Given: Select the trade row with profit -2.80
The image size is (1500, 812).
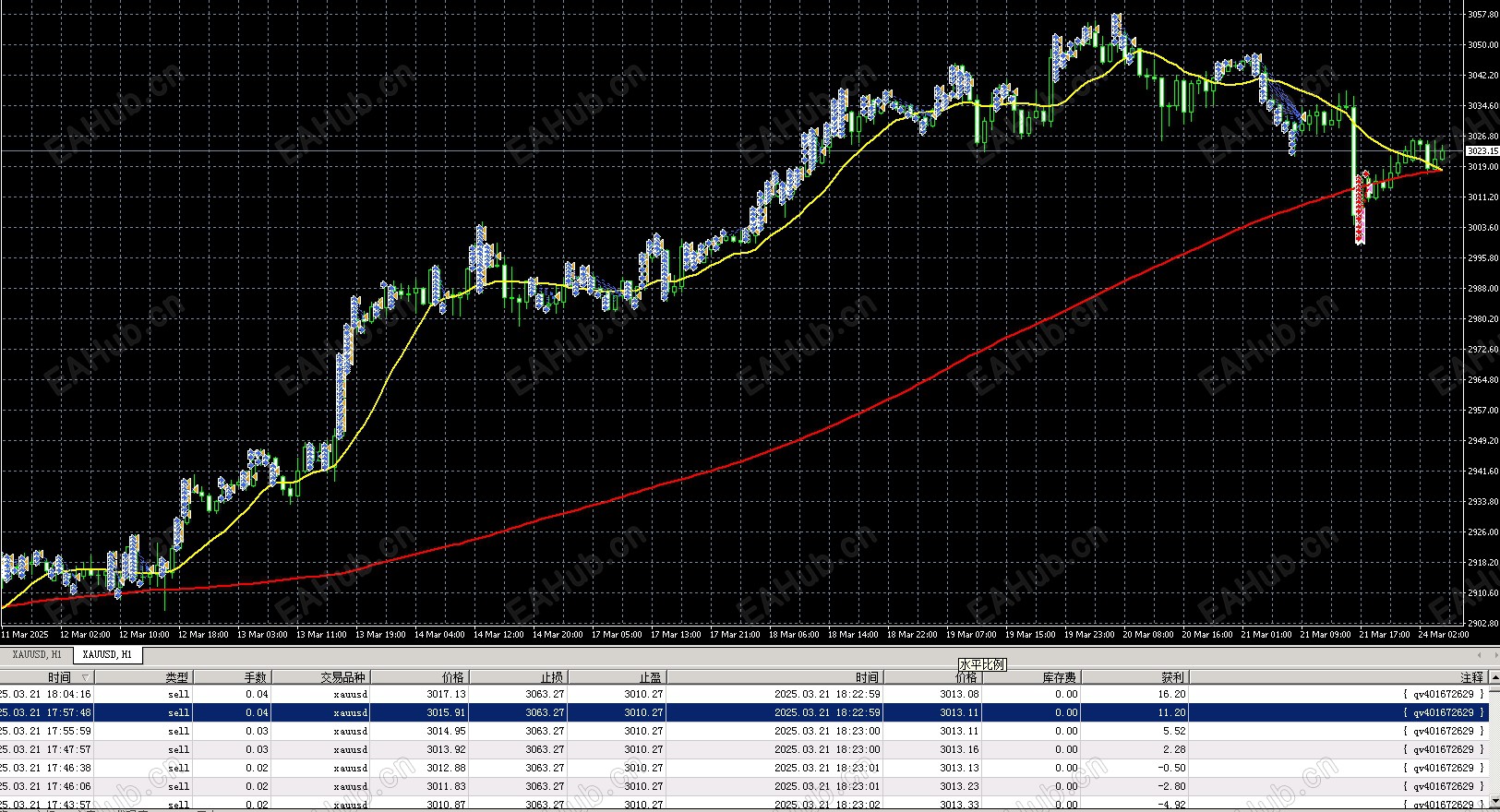Looking at the screenshot, I should (744, 786).
